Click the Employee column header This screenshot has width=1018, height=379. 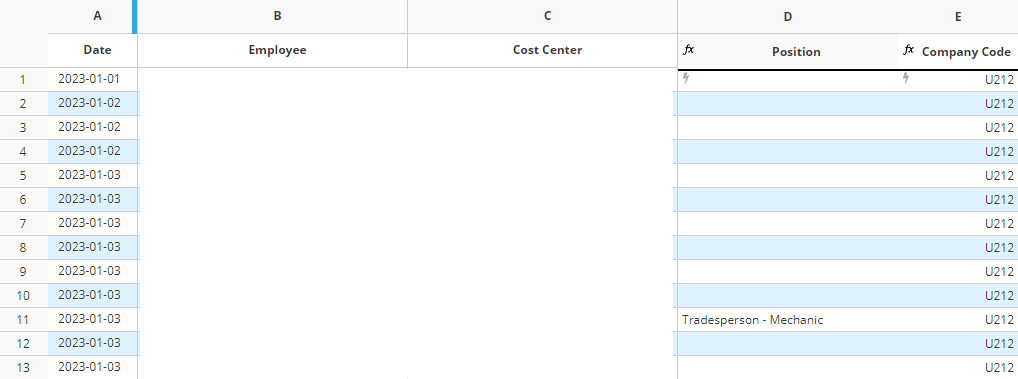[277, 50]
